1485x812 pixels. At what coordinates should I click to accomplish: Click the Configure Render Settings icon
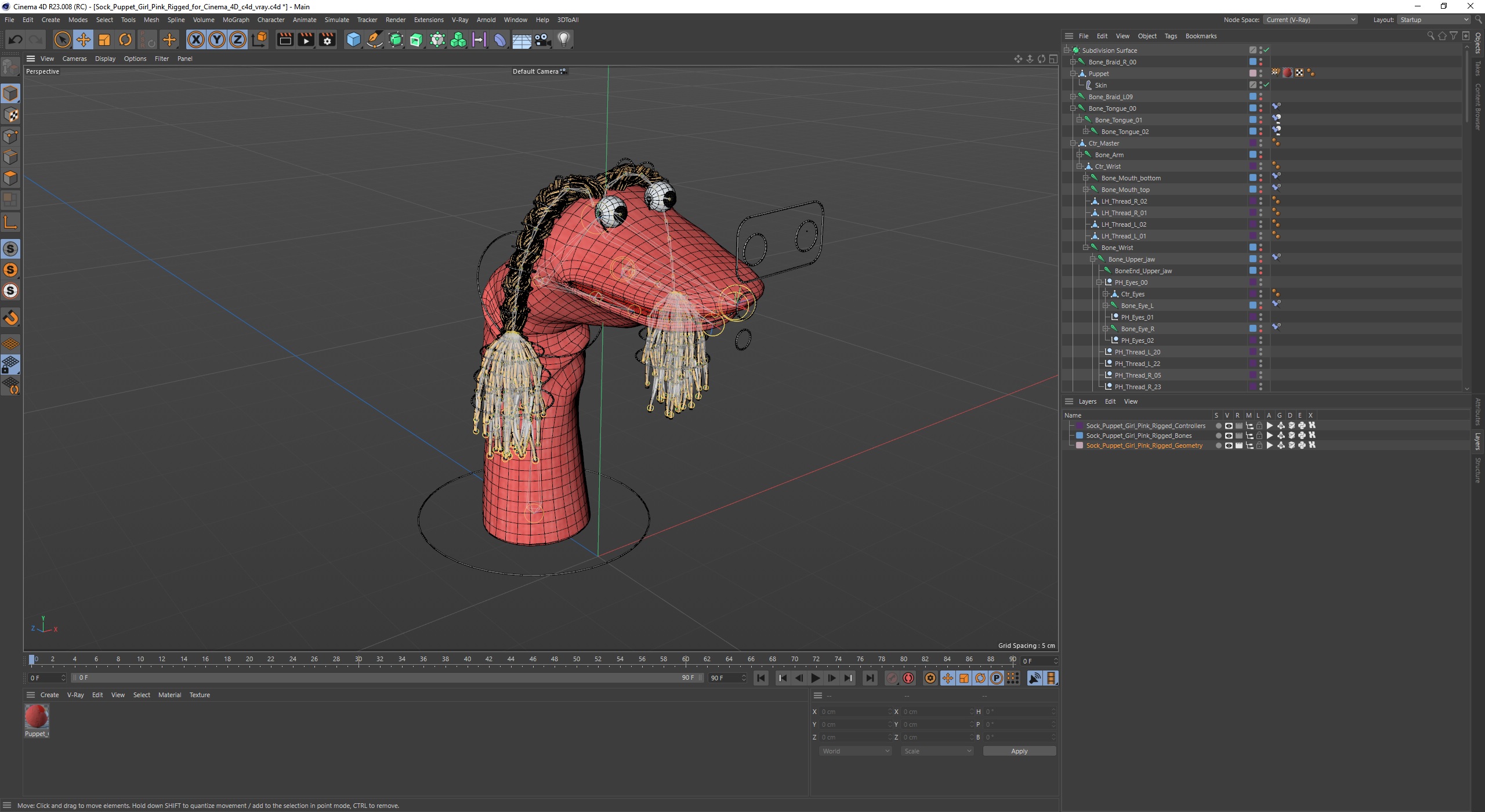pos(327,39)
